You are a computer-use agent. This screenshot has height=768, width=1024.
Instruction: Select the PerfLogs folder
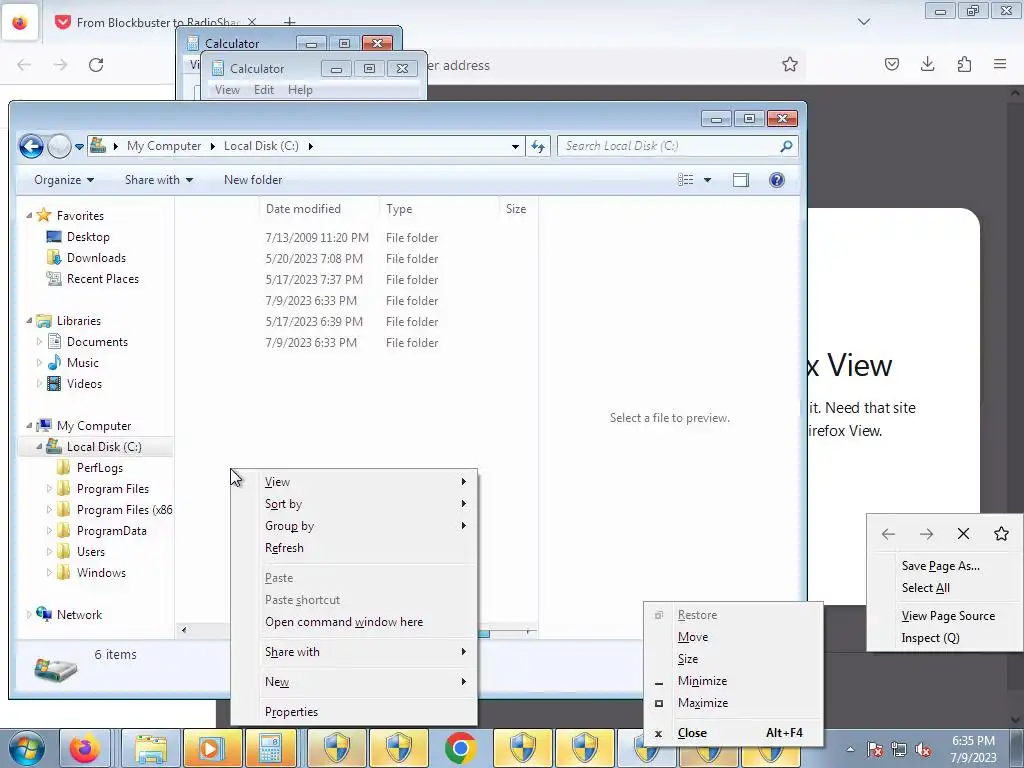tap(99, 468)
